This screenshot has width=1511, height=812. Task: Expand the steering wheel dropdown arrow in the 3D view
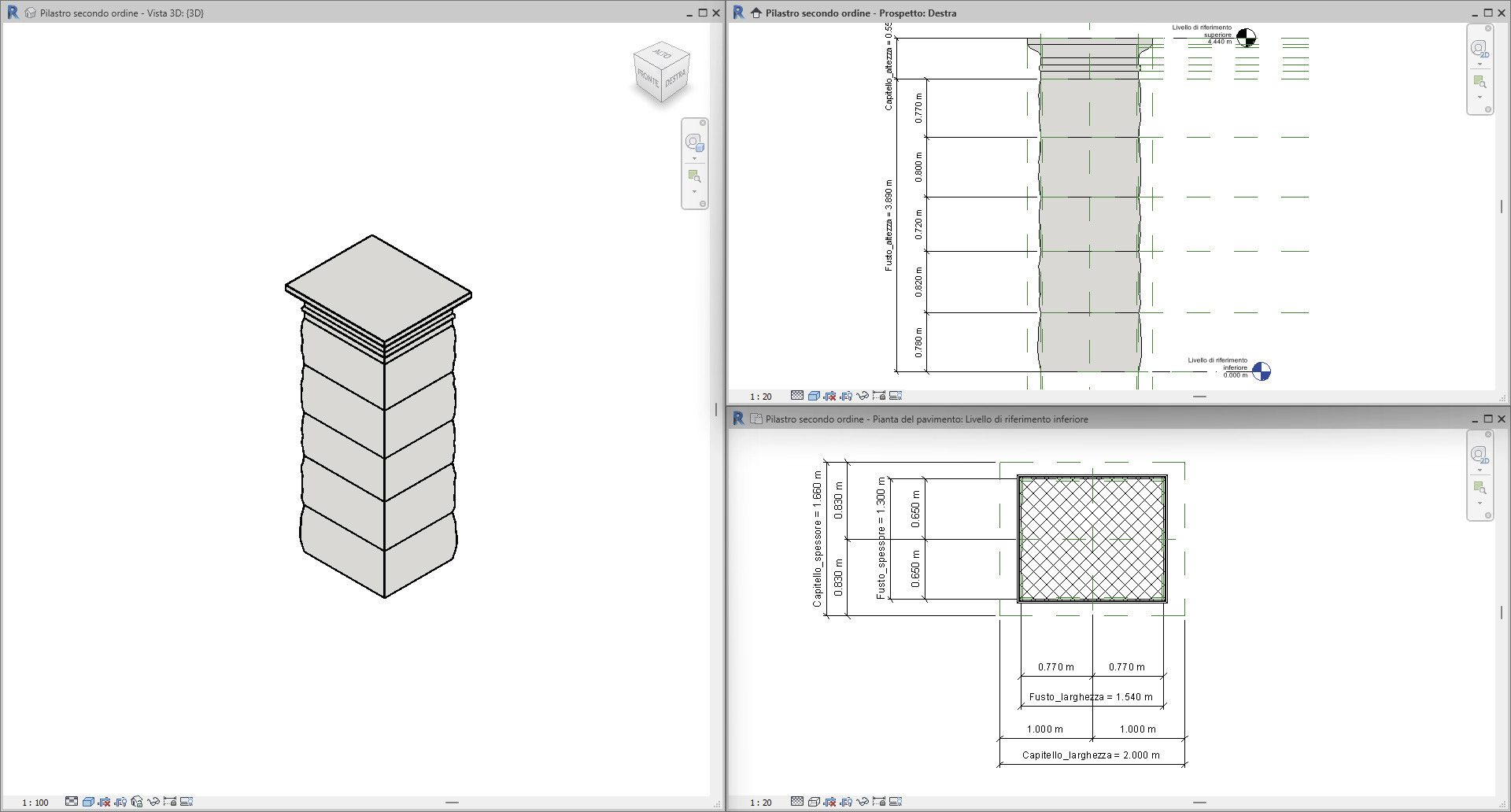coord(693,159)
